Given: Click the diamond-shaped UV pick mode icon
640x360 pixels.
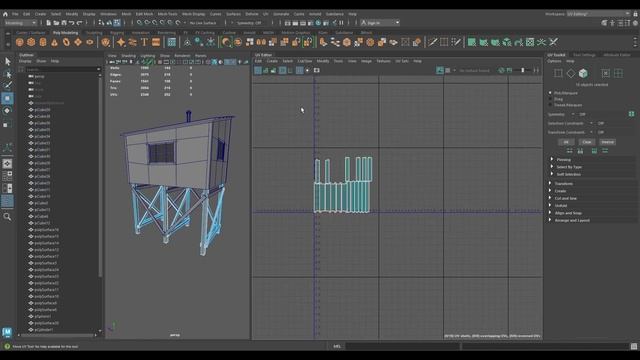Looking at the screenshot, I should [571, 73].
